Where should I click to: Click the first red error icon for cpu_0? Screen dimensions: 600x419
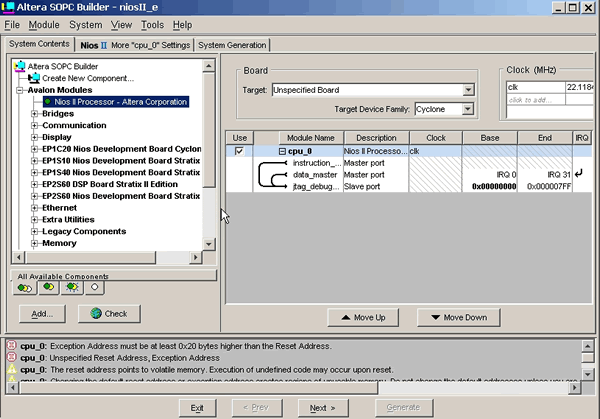tap(12, 345)
